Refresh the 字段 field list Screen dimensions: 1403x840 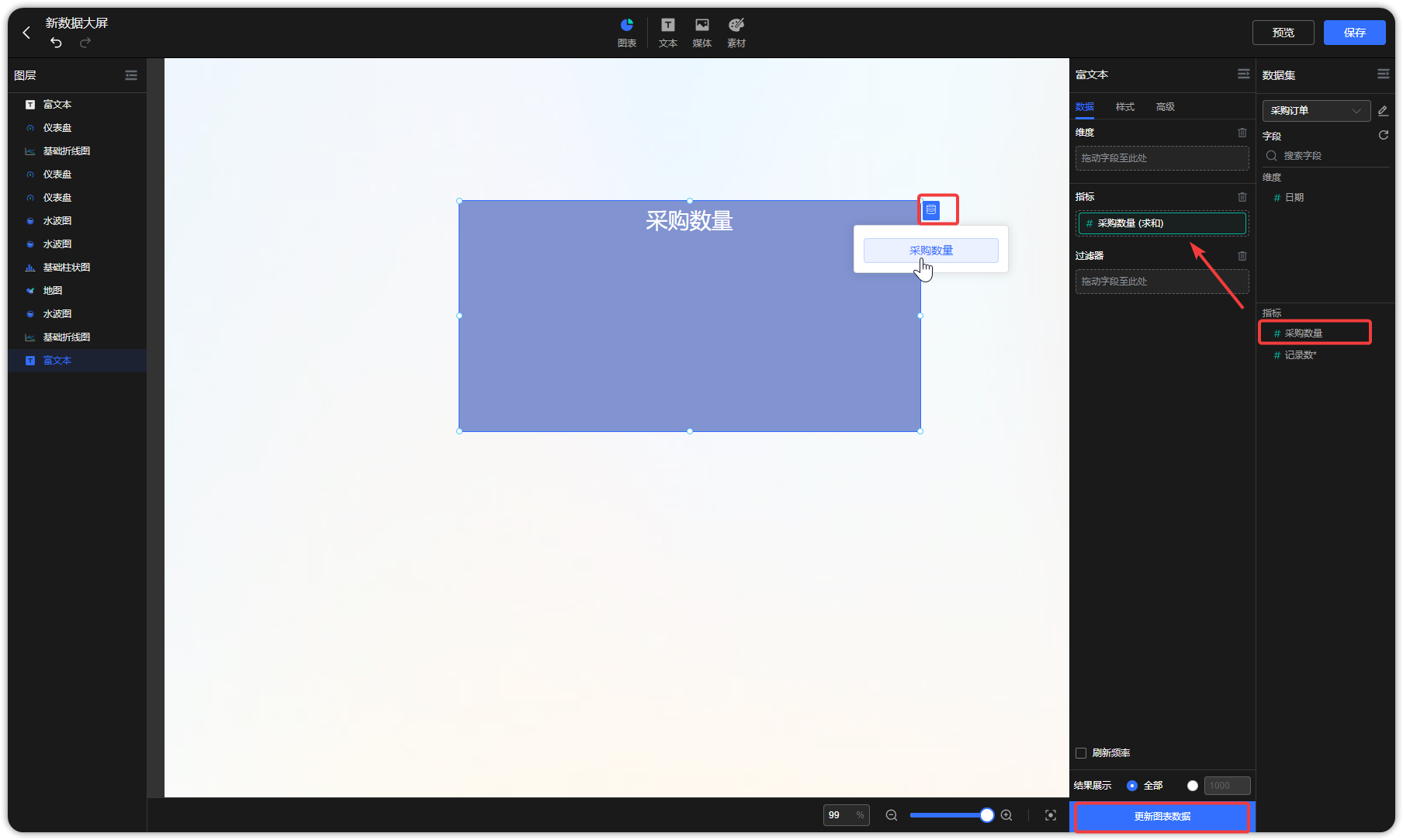click(x=1383, y=136)
